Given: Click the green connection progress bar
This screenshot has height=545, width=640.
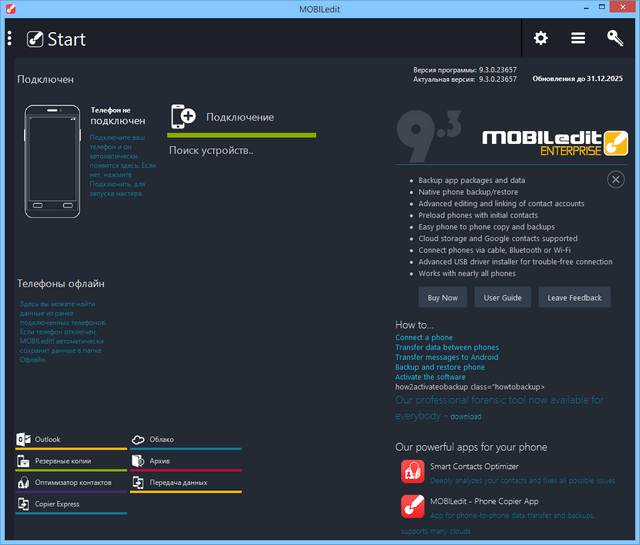Looking at the screenshot, I should pos(242,135).
